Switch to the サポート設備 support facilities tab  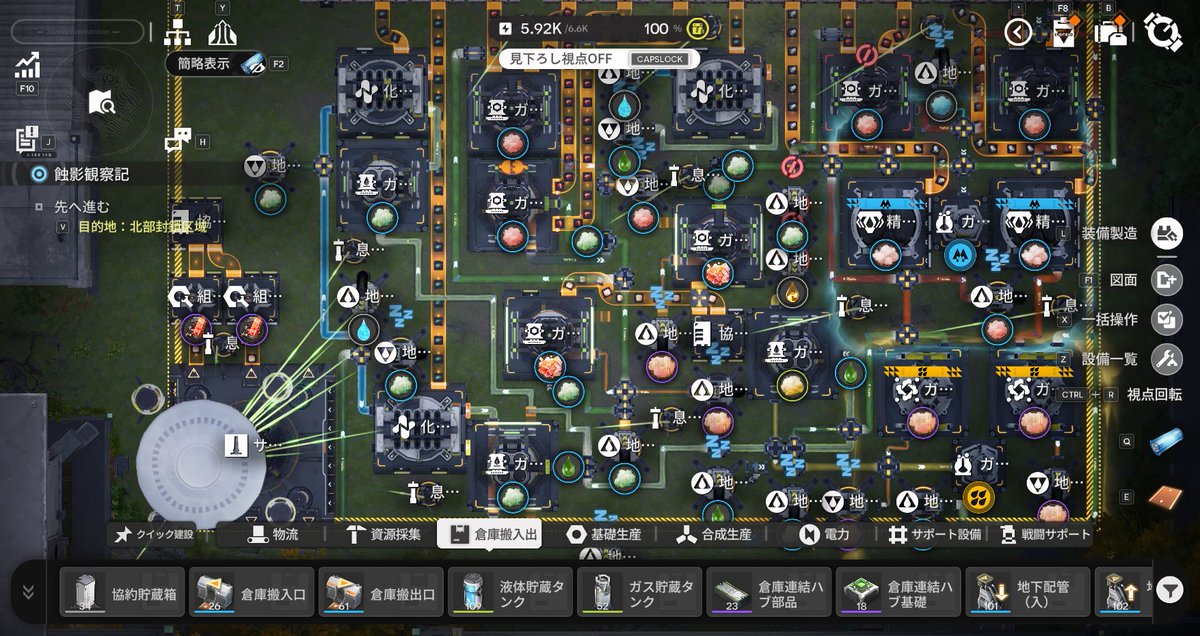pyautogui.click(x=934, y=535)
